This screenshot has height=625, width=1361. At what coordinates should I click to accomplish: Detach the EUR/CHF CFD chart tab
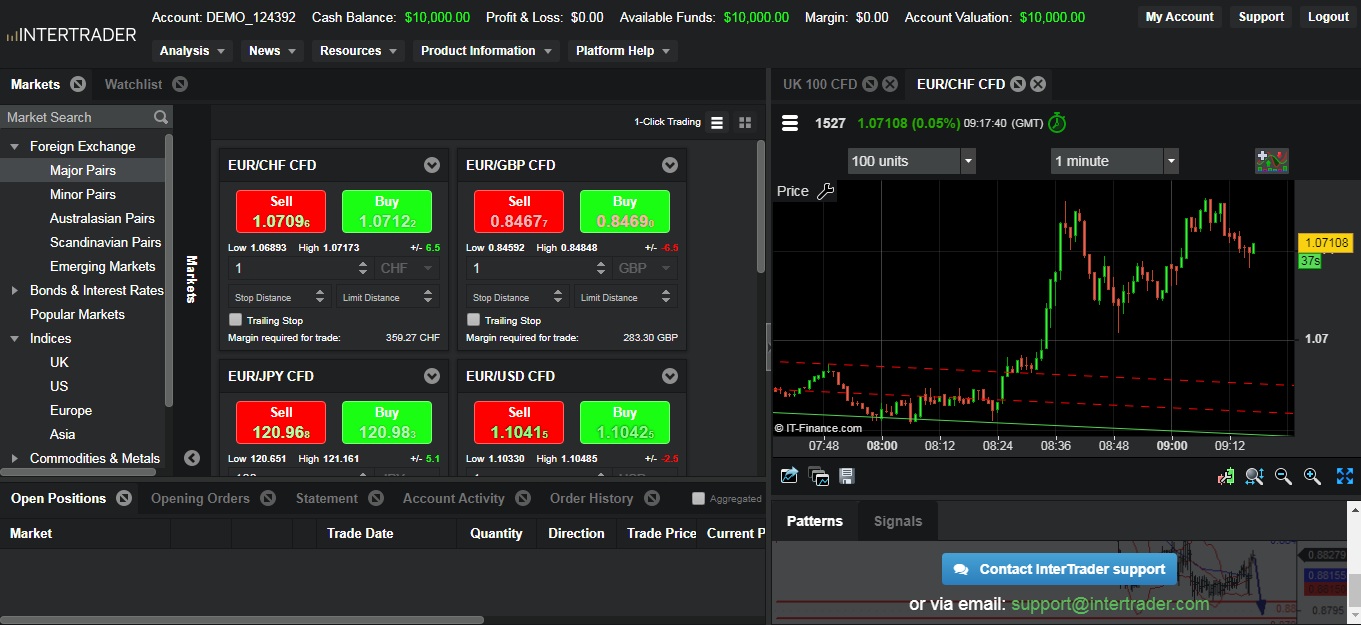[1018, 84]
